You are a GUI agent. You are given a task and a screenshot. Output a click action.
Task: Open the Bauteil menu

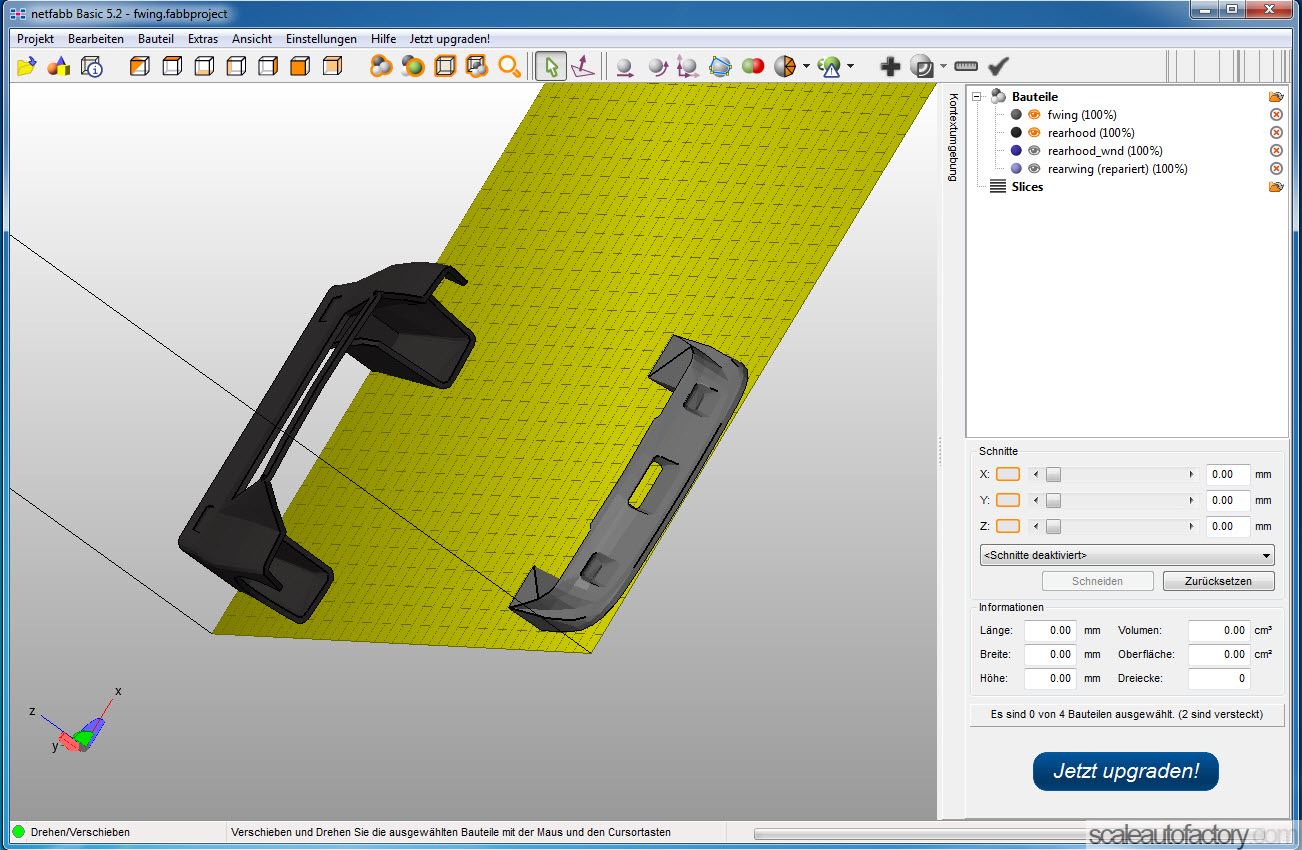(x=156, y=39)
